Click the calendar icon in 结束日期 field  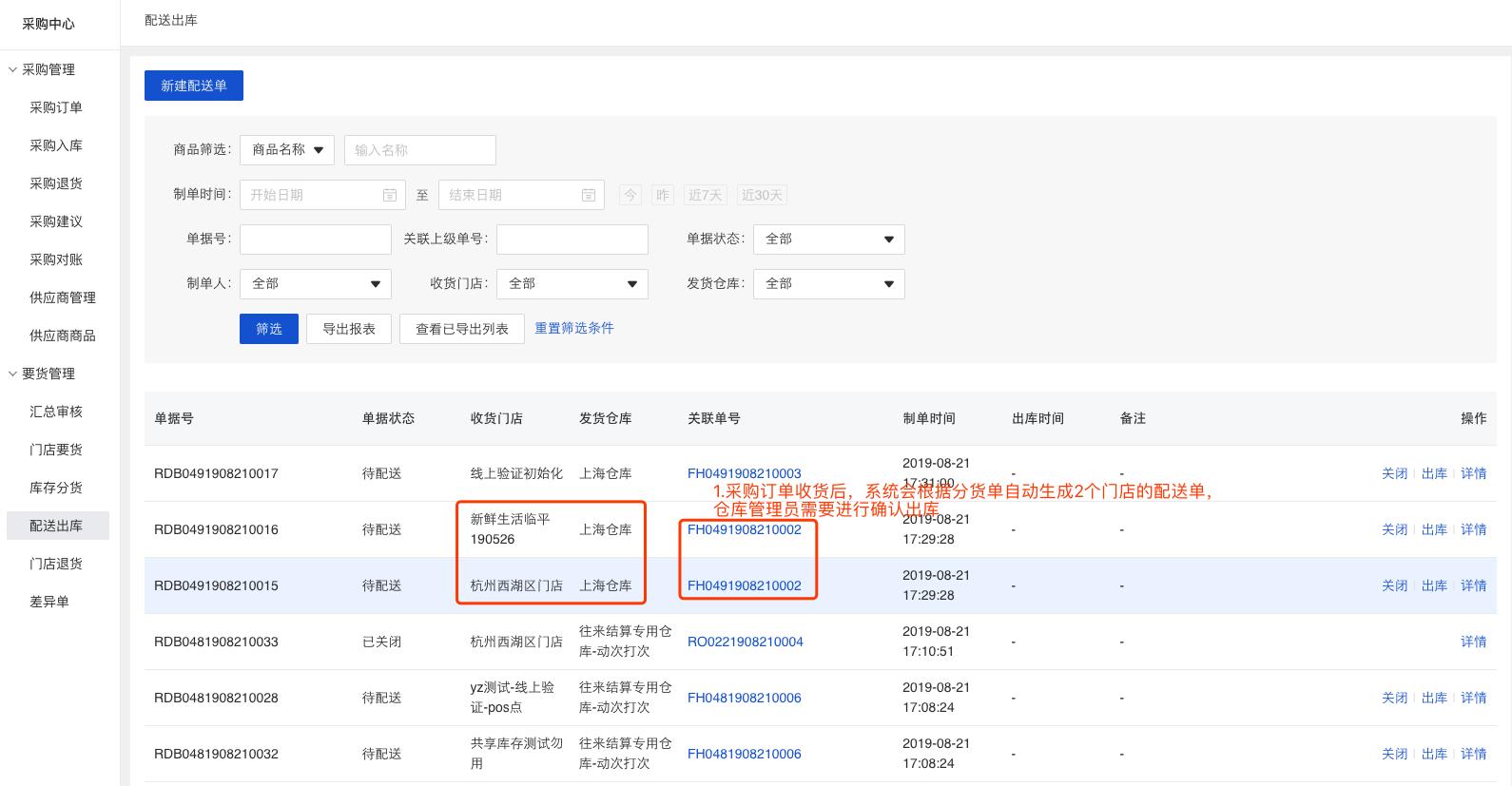[x=589, y=195]
